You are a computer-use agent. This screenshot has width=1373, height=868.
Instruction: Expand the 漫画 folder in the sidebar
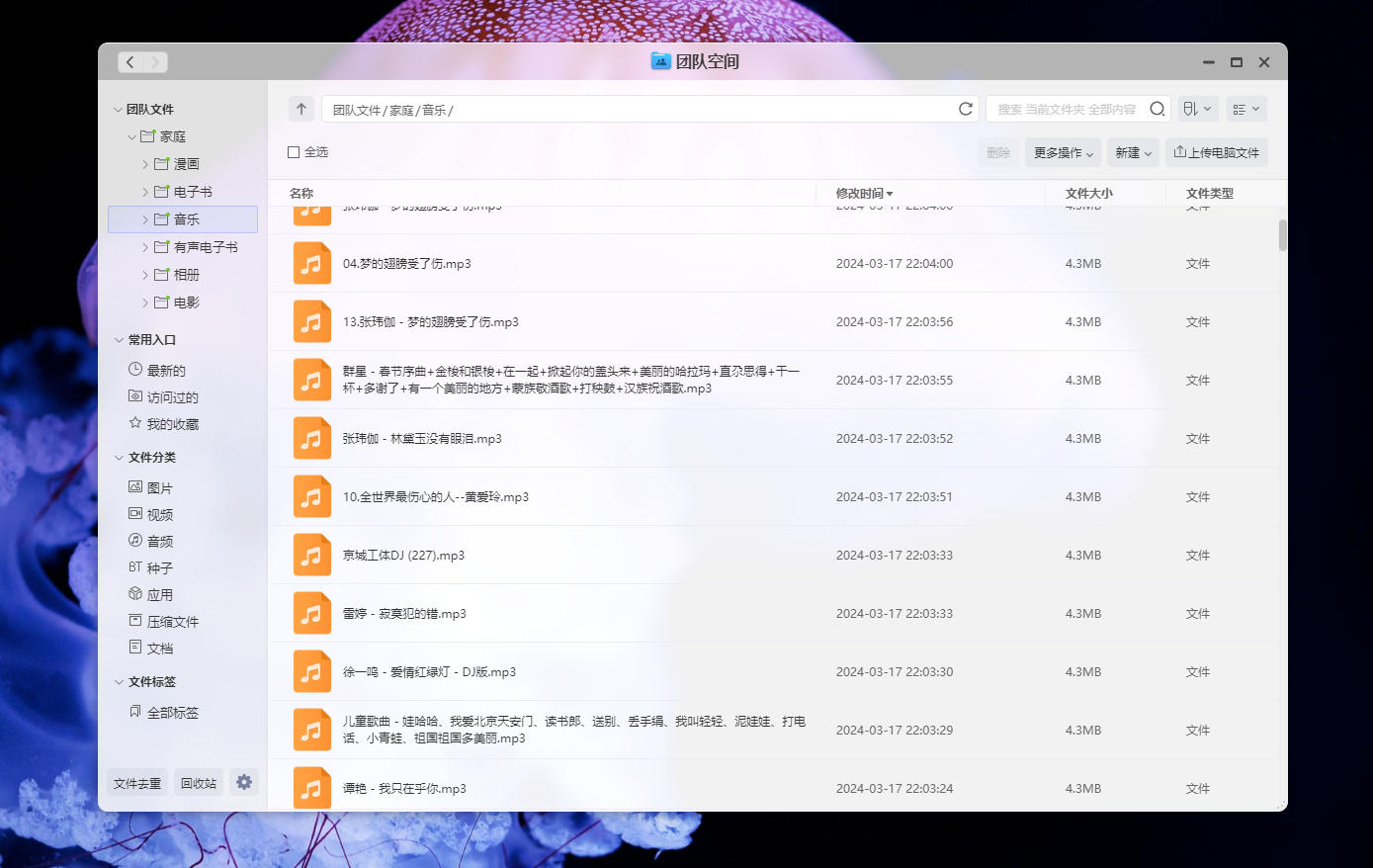click(x=145, y=163)
